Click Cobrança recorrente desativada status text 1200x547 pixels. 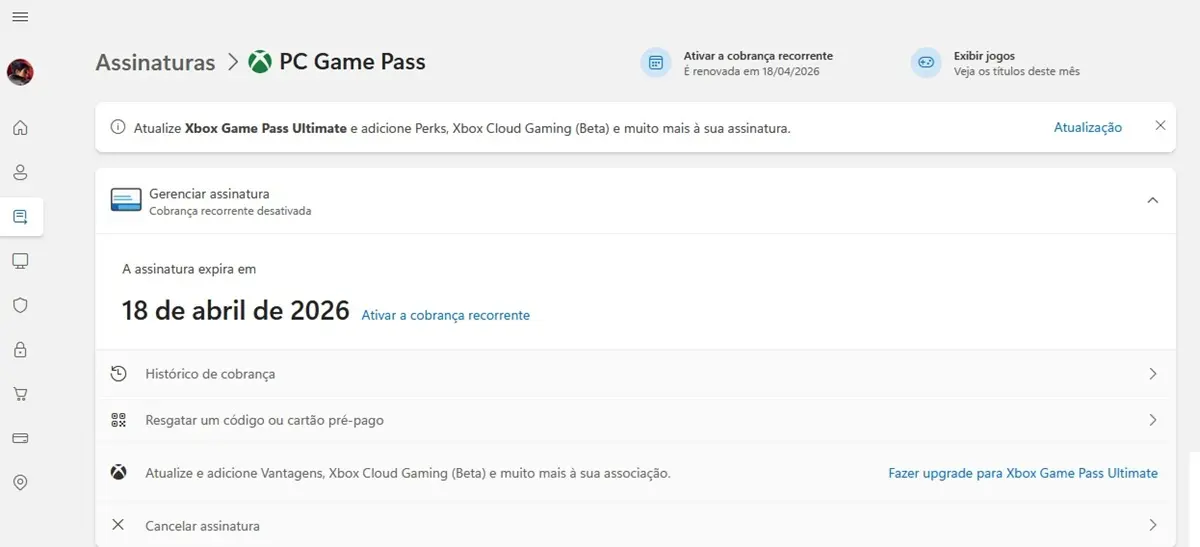tap(230, 211)
